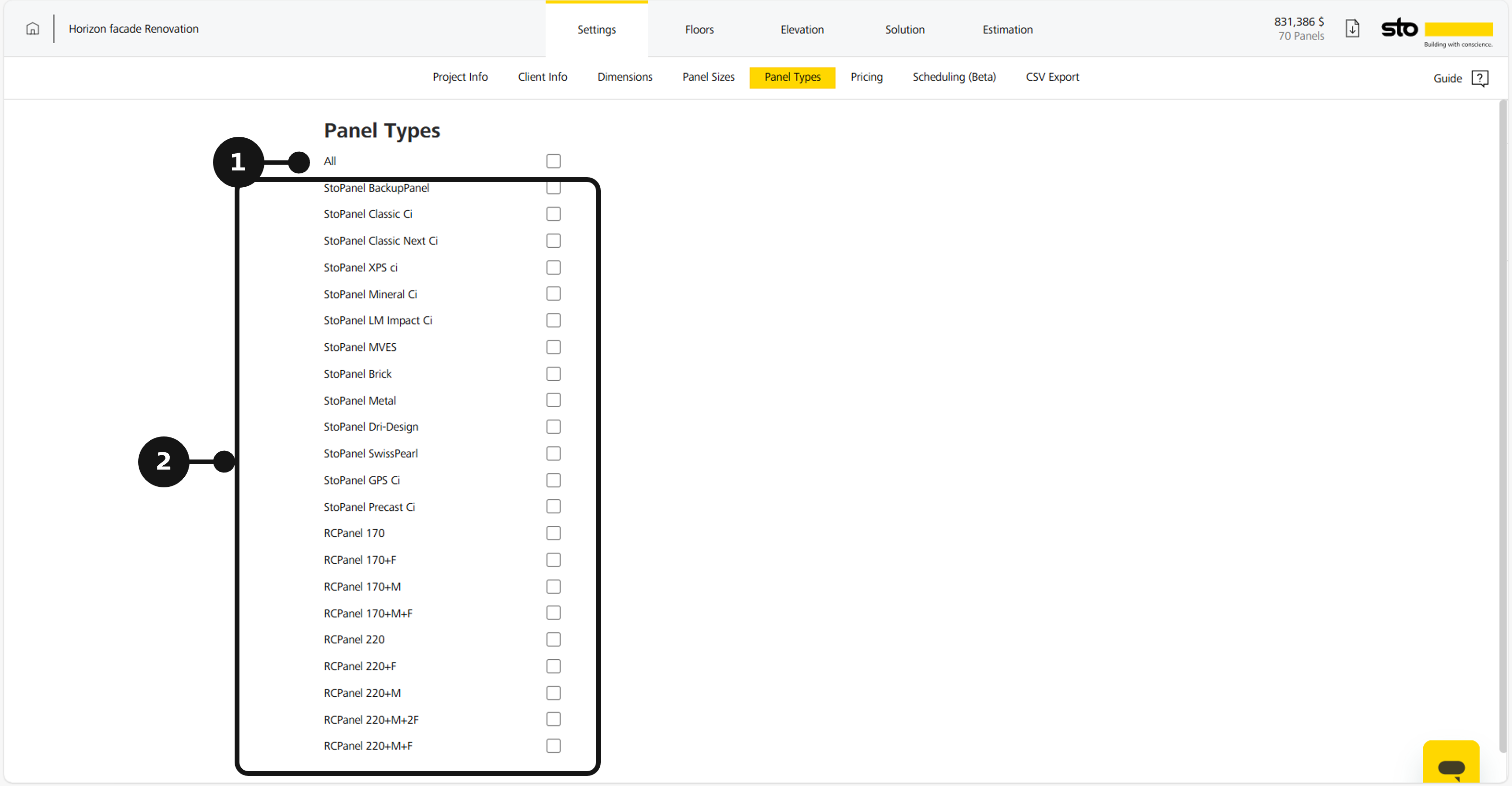Viewport: 1512px width, 786px height.
Task: Go to the Solution tab
Action: pyautogui.click(x=905, y=29)
